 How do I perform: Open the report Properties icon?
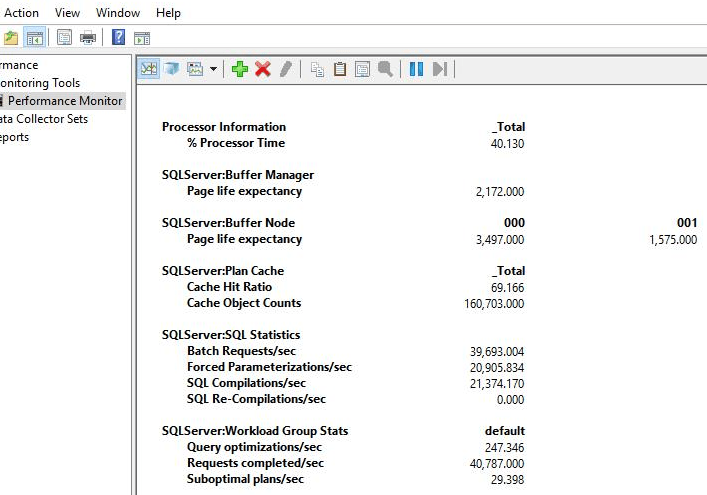coord(363,69)
